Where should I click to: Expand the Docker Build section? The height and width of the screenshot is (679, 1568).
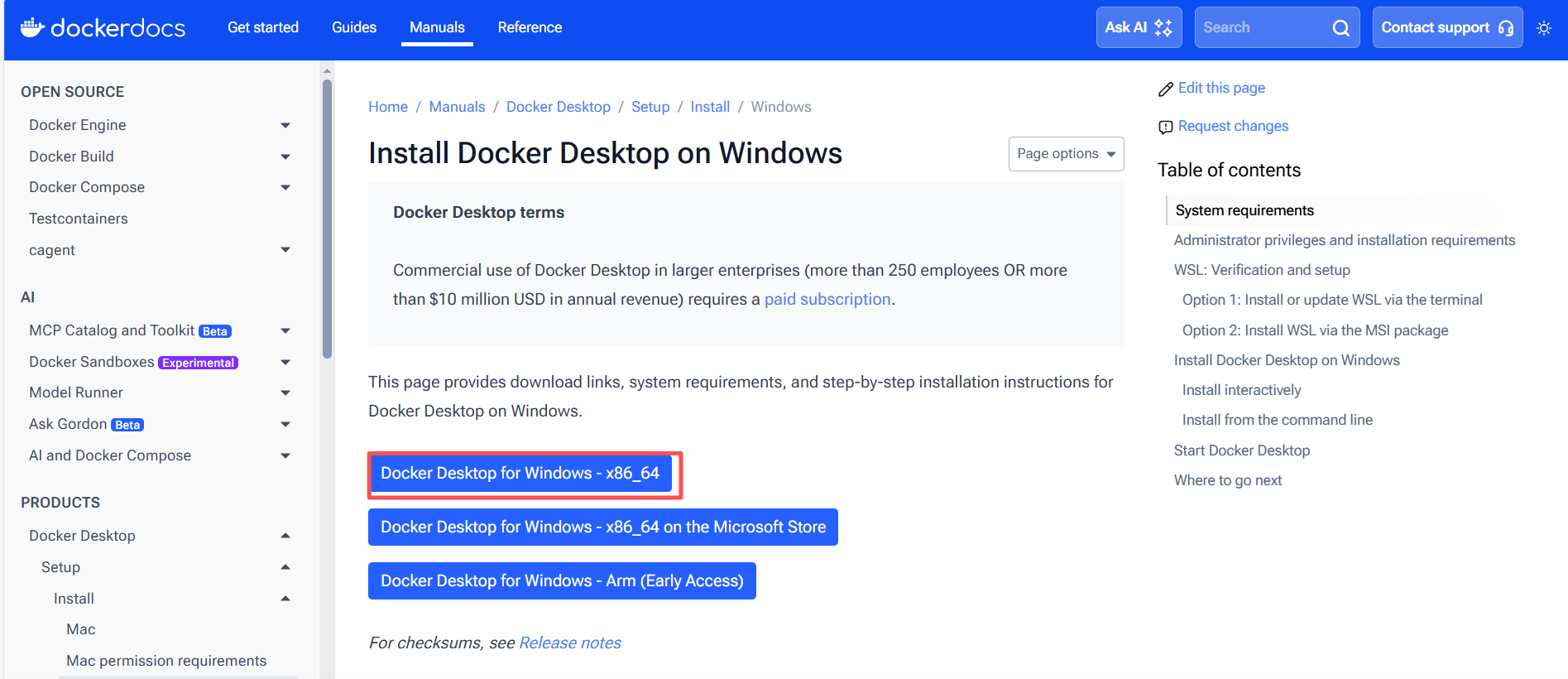[285, 157]
